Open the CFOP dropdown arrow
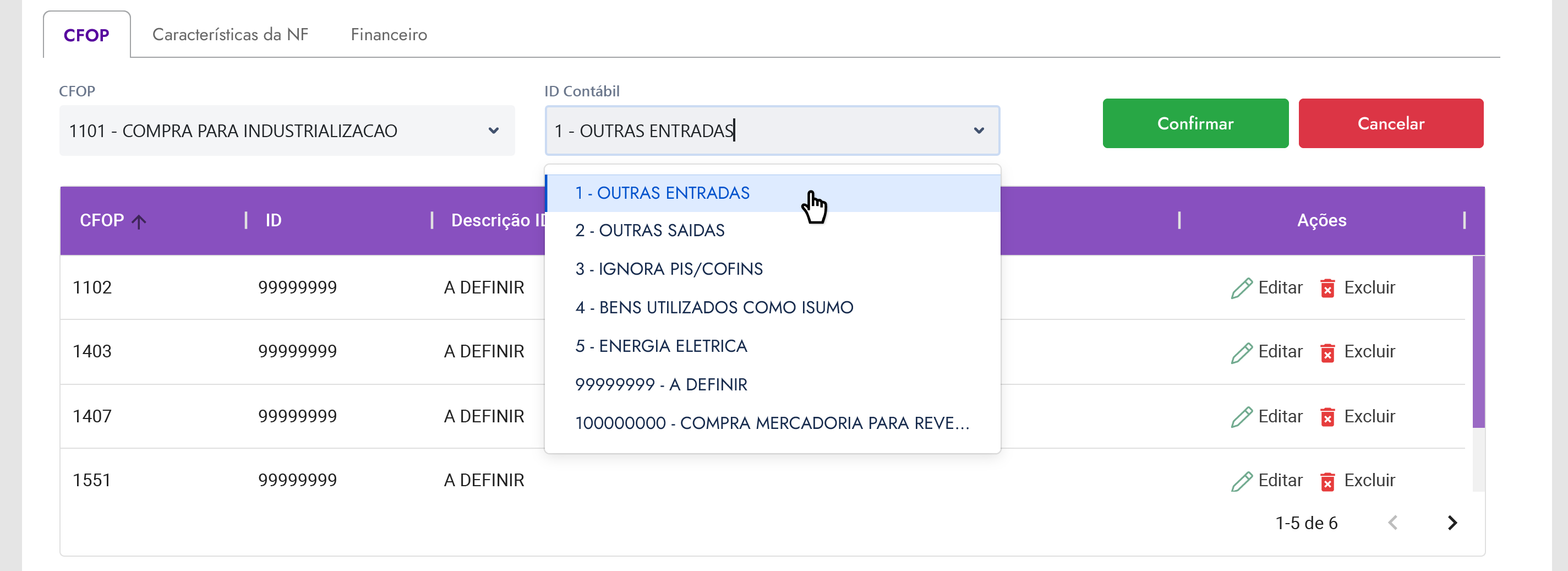The width and height of the screenshot is (1568, 571). (494, 131)
